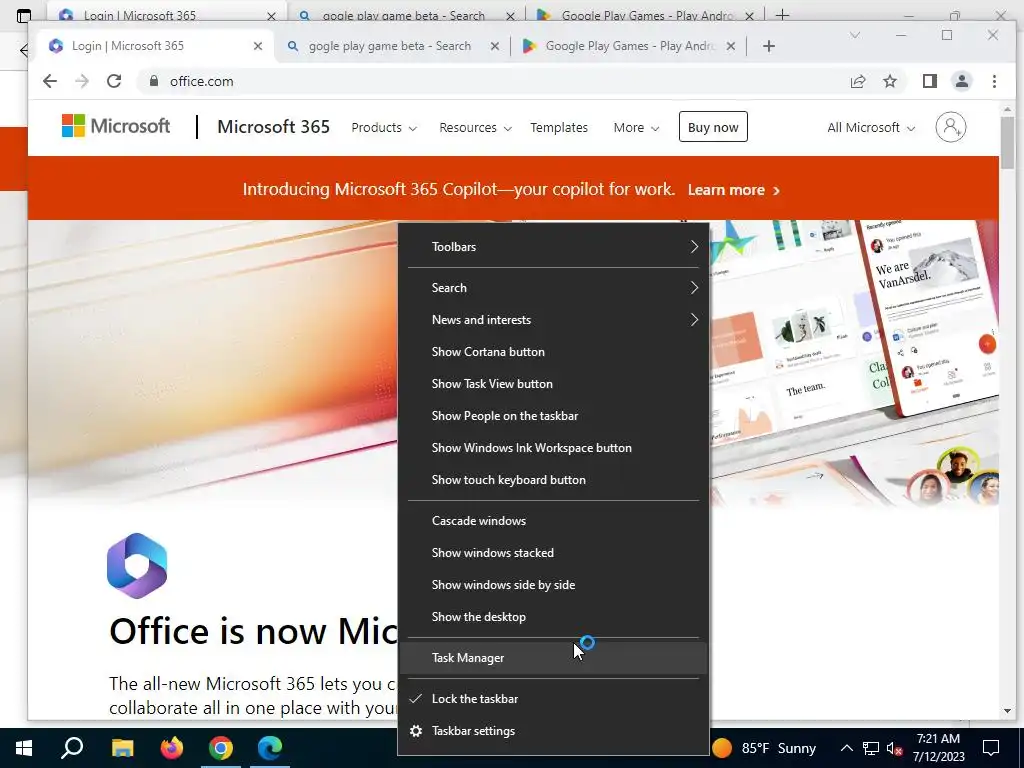Click the Buy now button
The height and width of the screenshot is (768, 1024).
[x=713, y=127]
